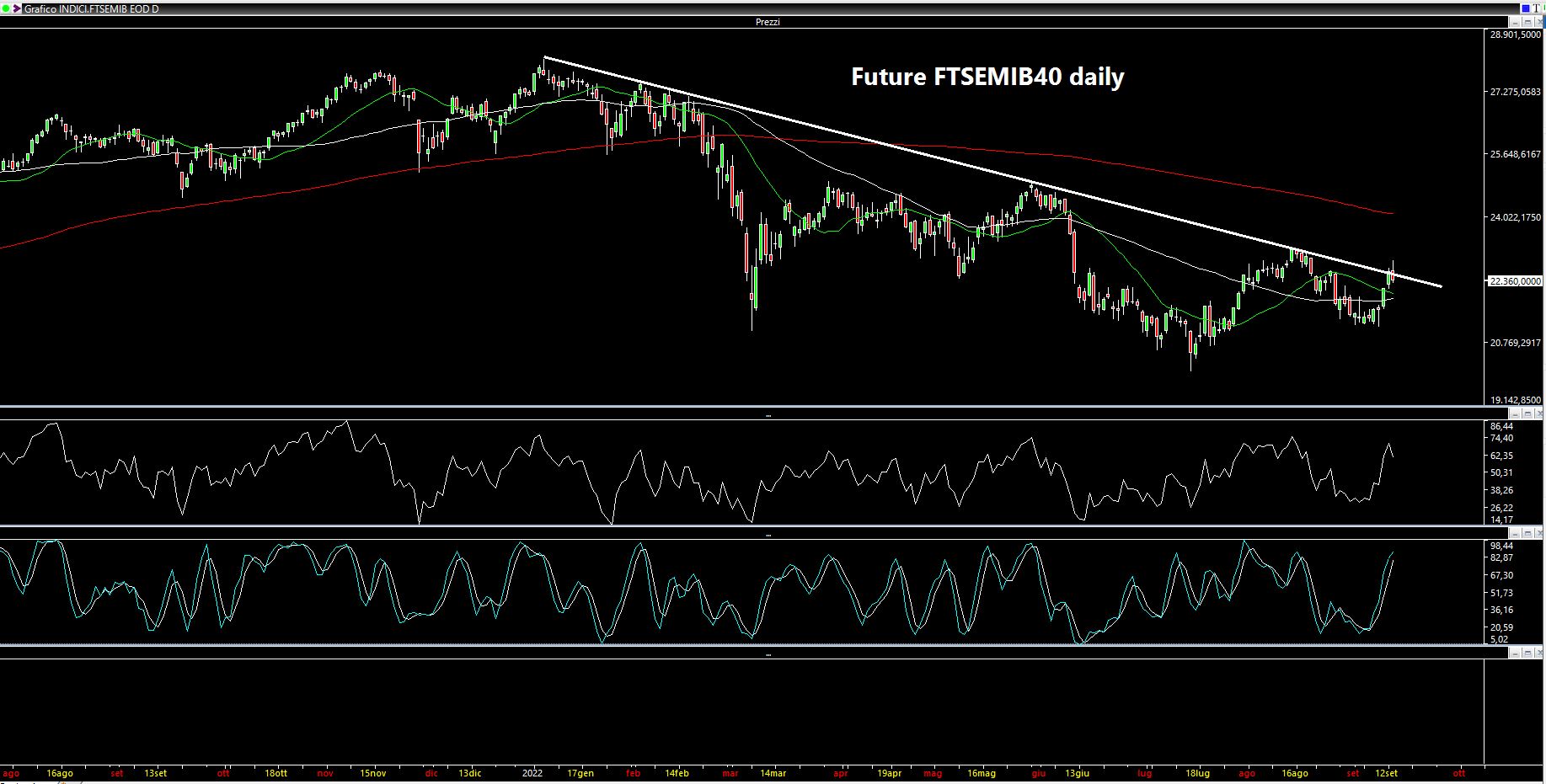Click oscillator scale value 50,31
This screenshot has width=1546, height=784.
coord(1501,472)
